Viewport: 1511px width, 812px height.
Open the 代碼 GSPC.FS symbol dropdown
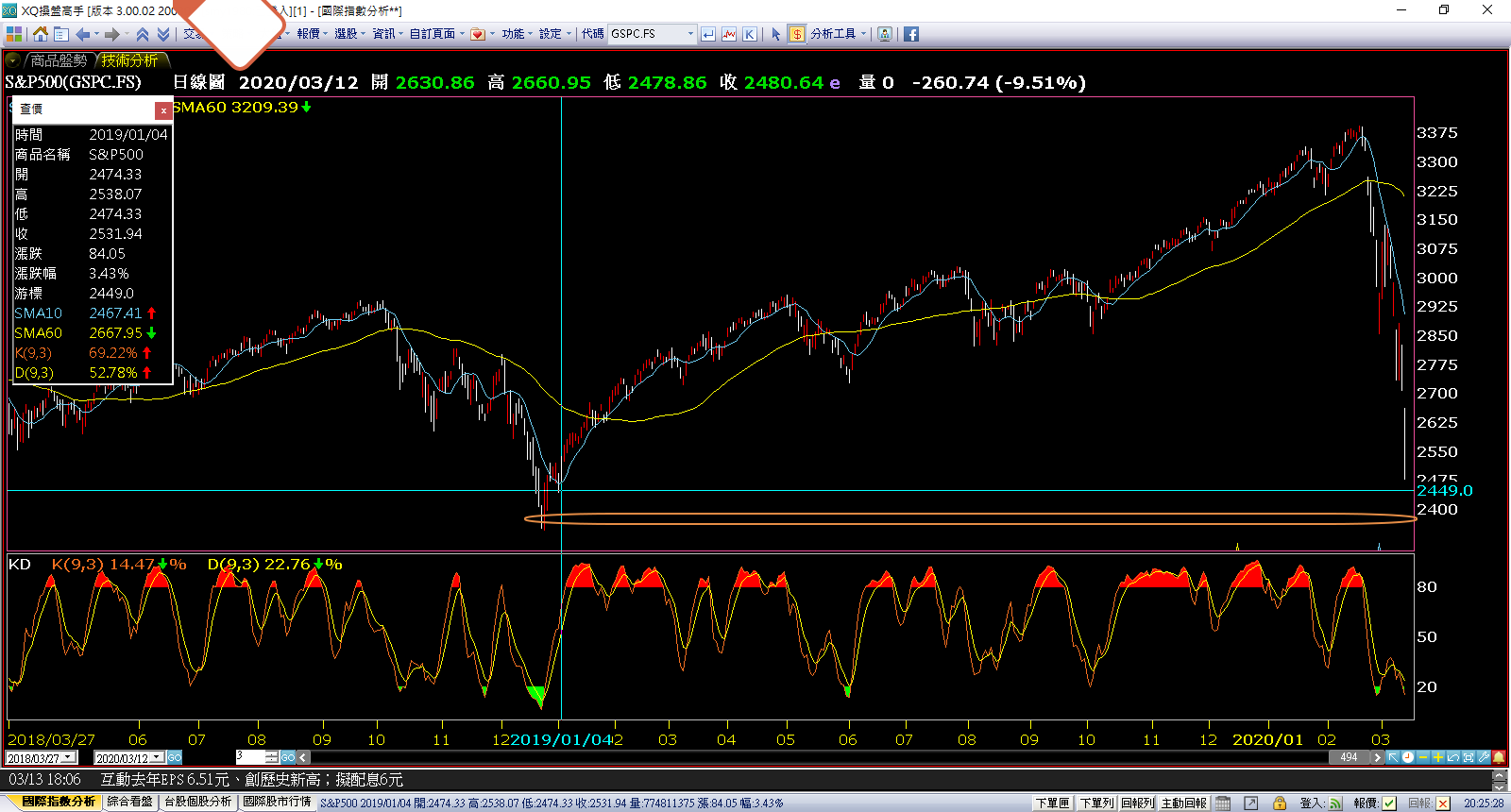tap(690, 34)
